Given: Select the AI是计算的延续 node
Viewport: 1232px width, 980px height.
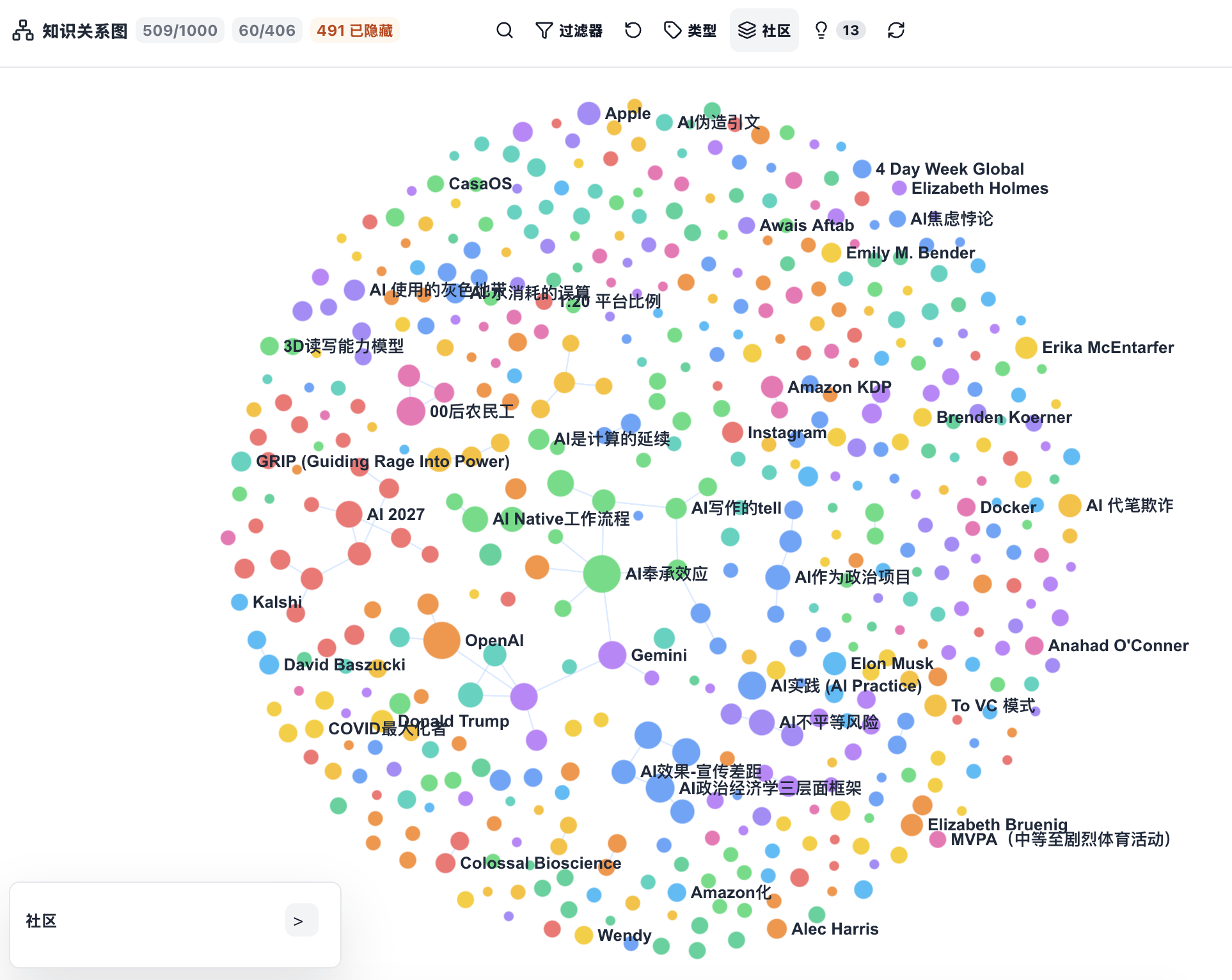Looking at the screenshot, I should click(x=539, y=439).
